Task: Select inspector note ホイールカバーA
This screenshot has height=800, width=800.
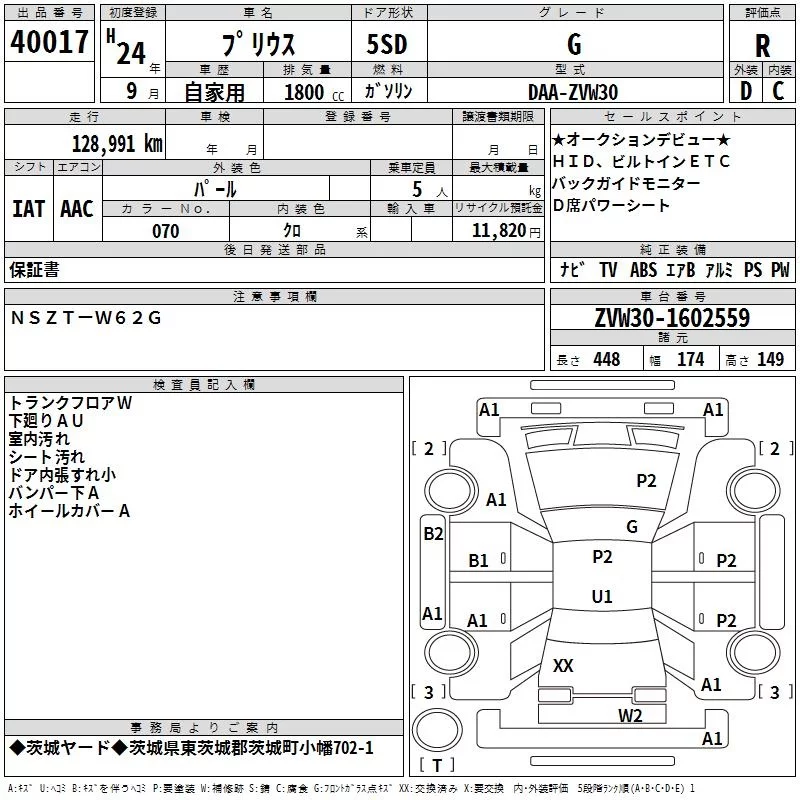Action: 69,511
